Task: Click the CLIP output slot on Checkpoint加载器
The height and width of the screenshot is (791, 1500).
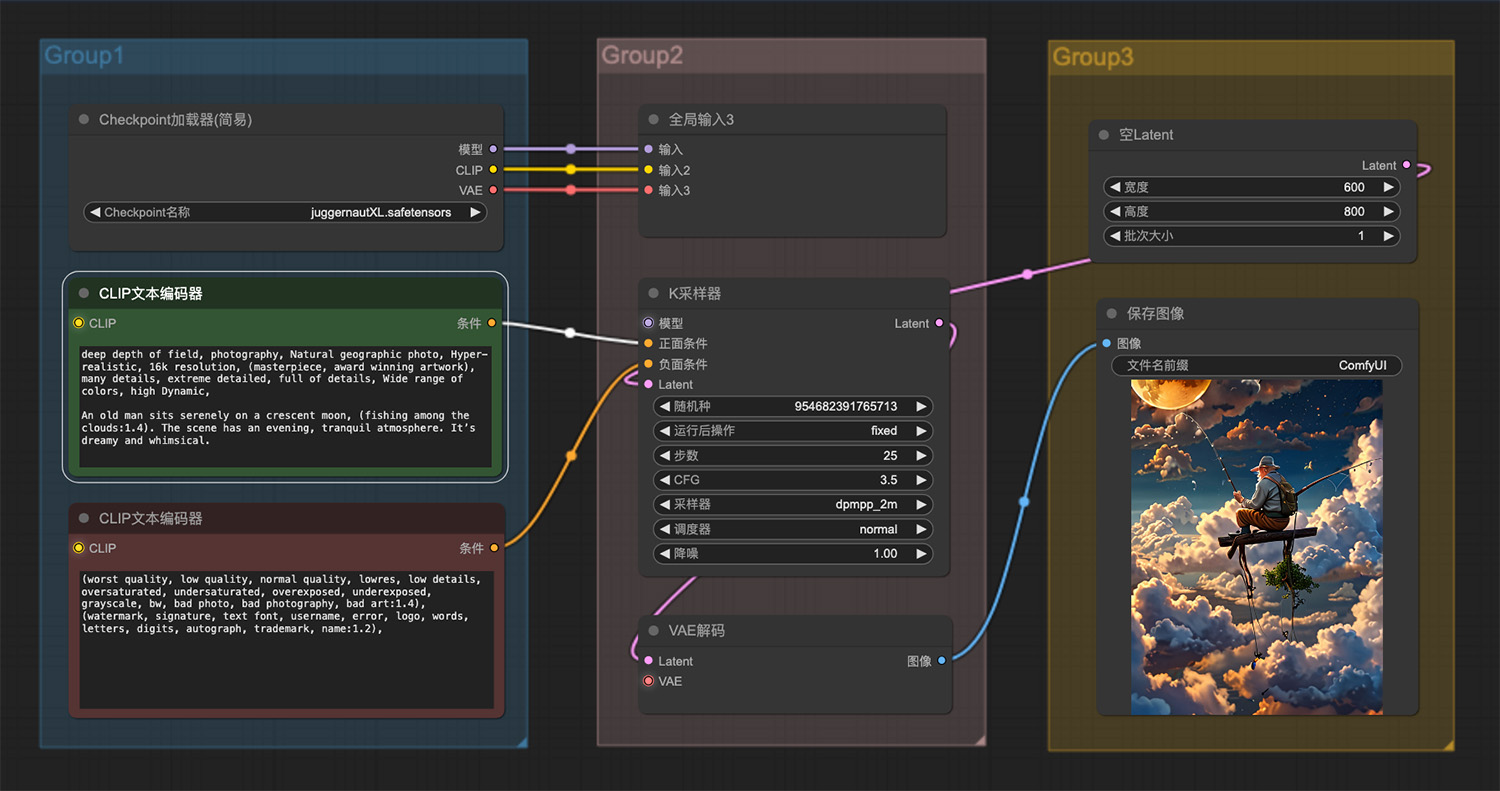Action: pyautogui.click(x=493, y=170)
